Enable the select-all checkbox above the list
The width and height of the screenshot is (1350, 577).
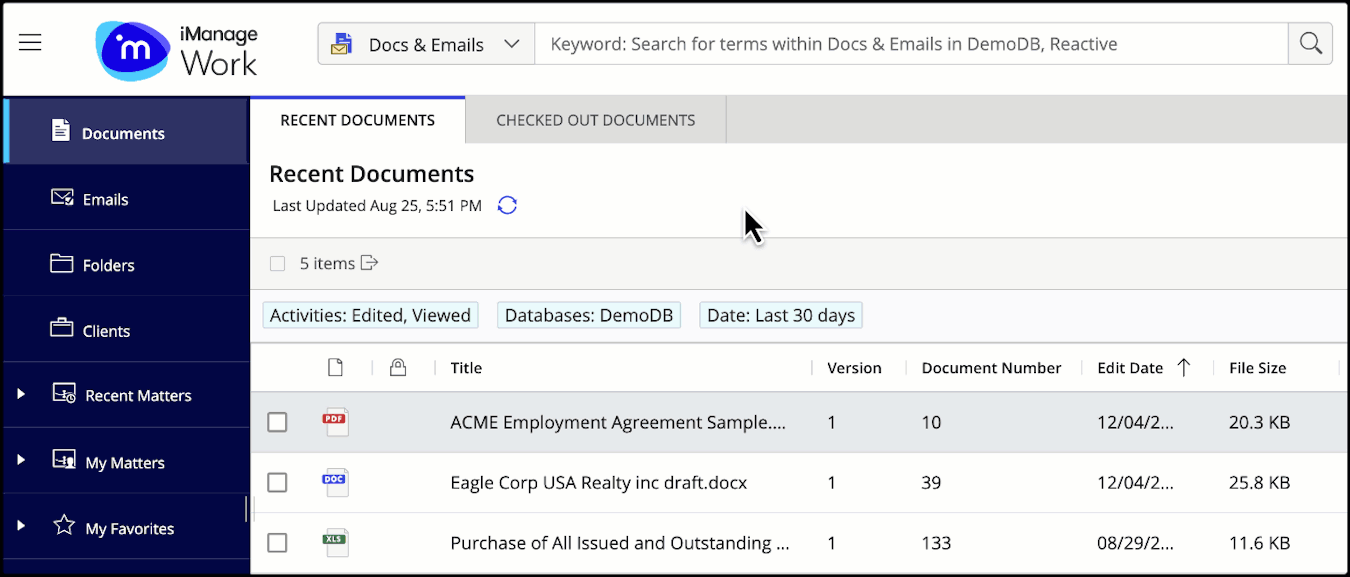click(x=277, y=262)
